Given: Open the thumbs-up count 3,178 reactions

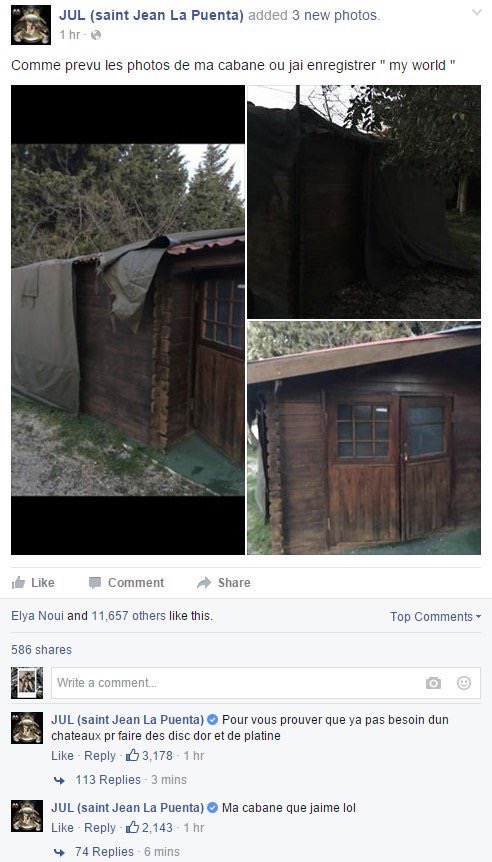Looking at the screenshot, I should [x=149, y=756].
